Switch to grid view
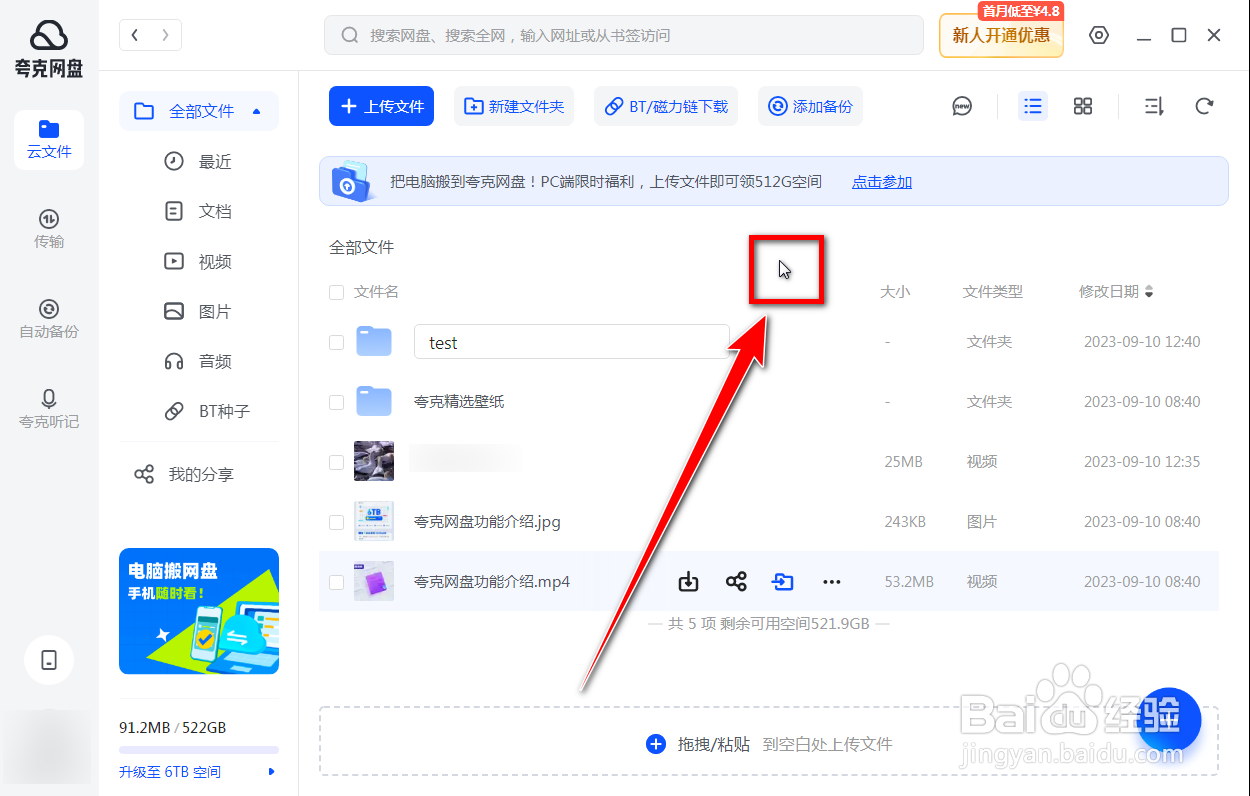Viewport: 1250px width, 796px height. point(1082,105)
